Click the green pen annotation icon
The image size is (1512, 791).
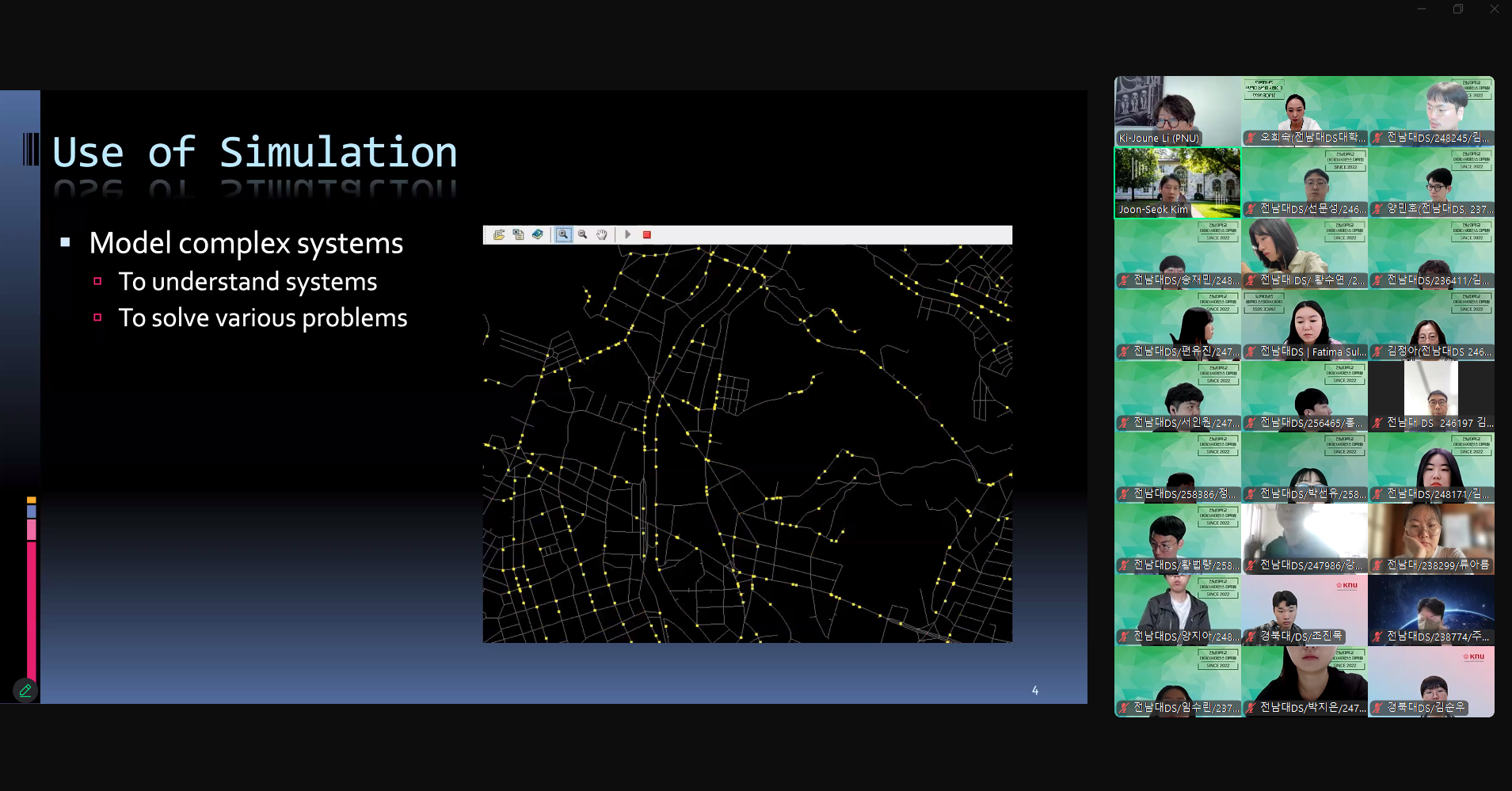tap(25, 690)
